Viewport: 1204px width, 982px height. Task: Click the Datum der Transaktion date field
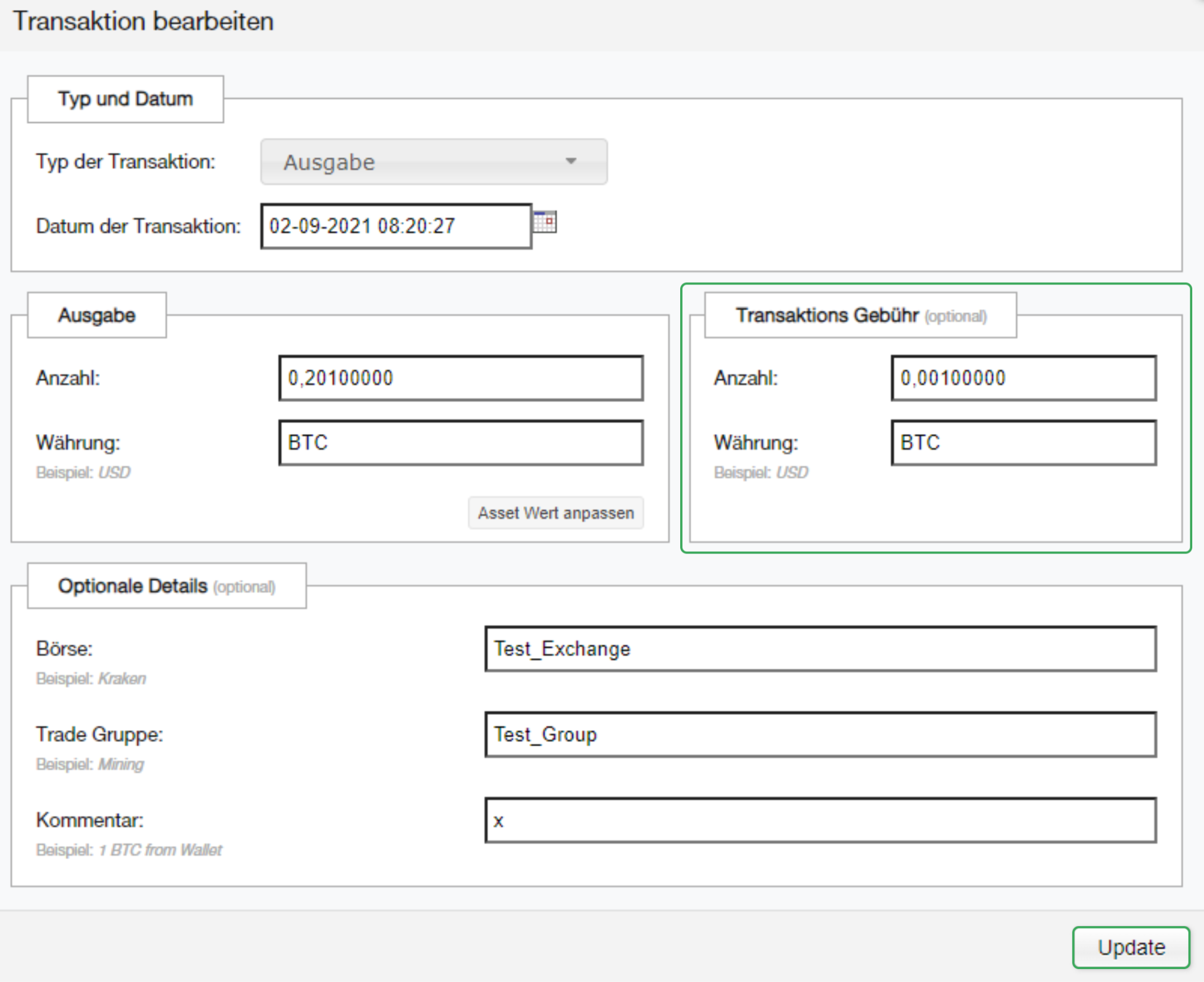(396, 226)
